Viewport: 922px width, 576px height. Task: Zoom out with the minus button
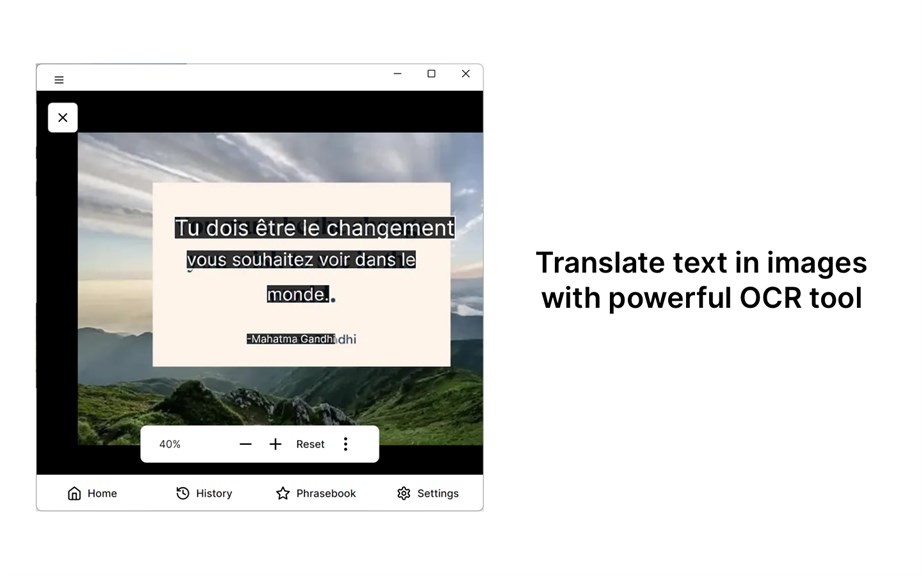click(x=245, y=444)
